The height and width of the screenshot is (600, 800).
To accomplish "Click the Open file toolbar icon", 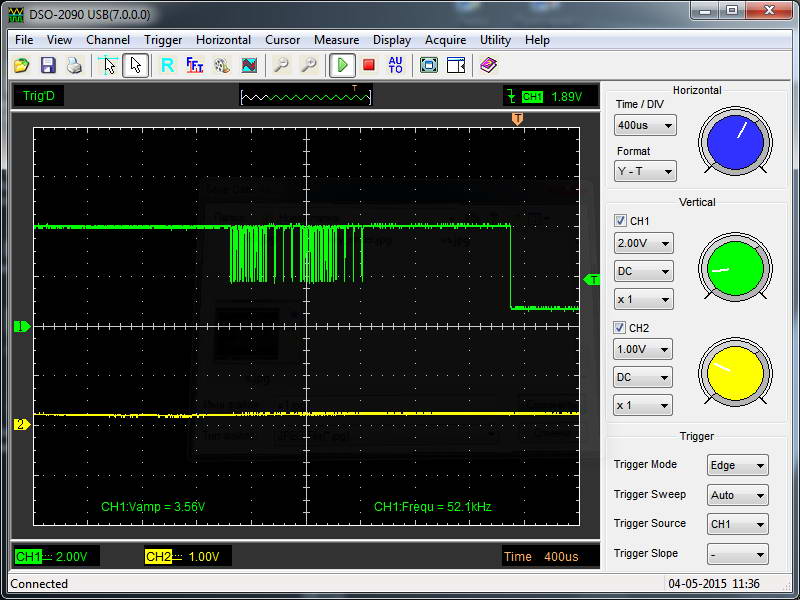I will click(x=21, y=65).
